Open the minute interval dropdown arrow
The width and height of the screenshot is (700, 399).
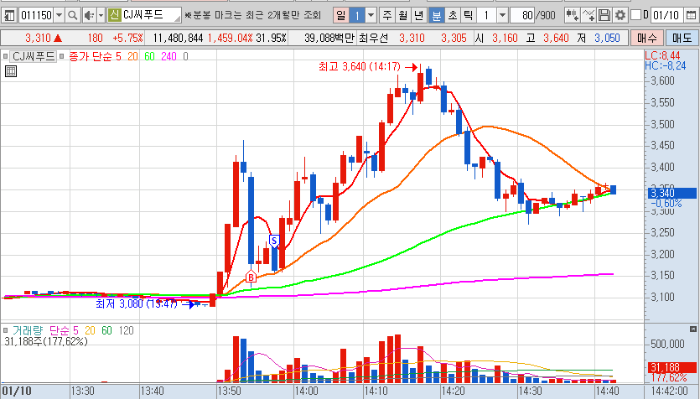(502, 16)
